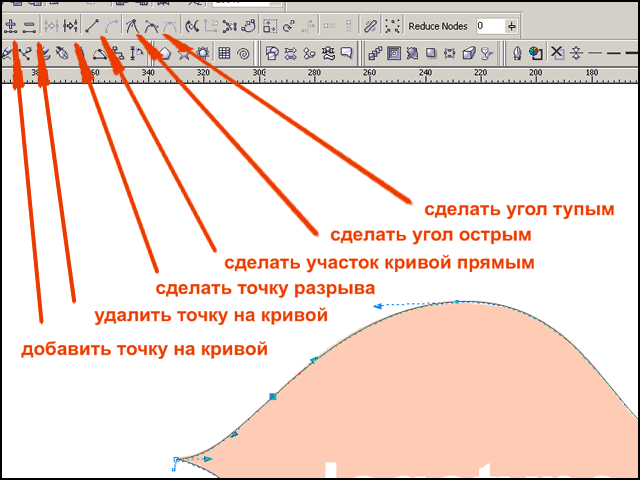Click the control handle arrow at curve's top
The image size is (640, 480).
378,306
